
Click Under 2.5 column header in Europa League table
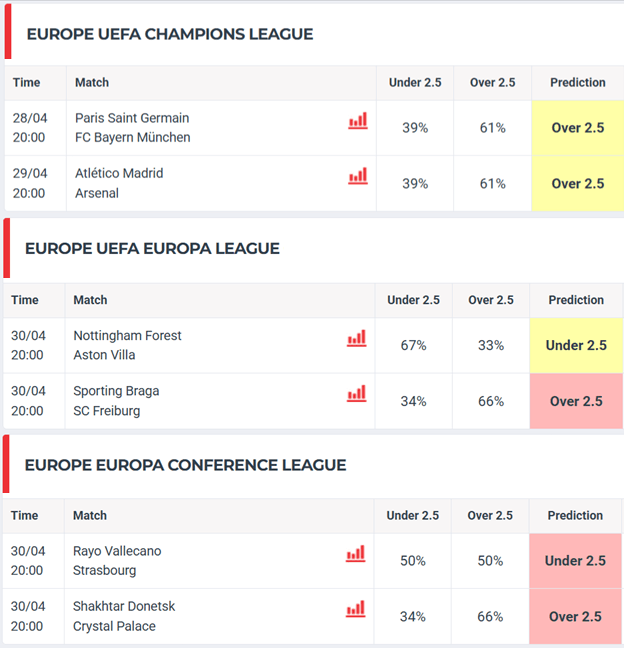(x=413, y=300)
